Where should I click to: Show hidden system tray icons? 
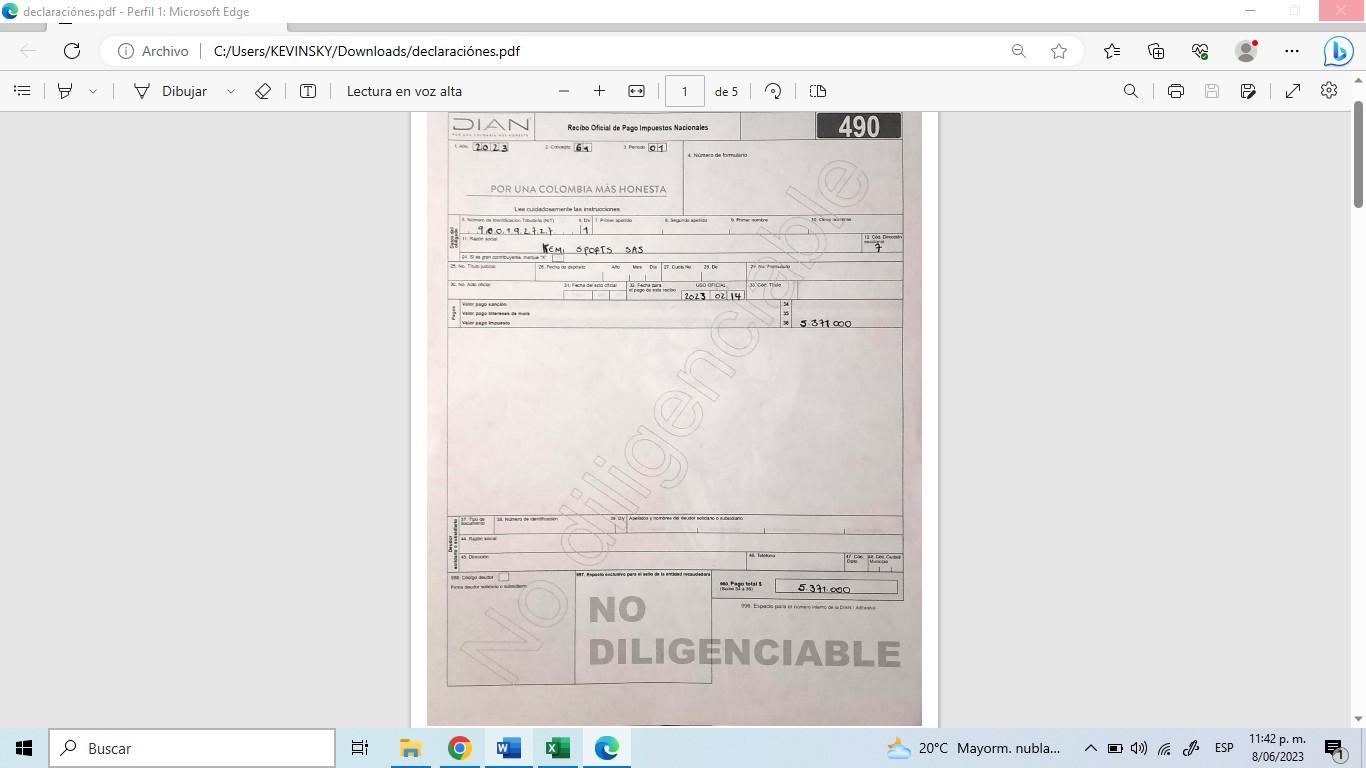click(x=1091, y=748)
